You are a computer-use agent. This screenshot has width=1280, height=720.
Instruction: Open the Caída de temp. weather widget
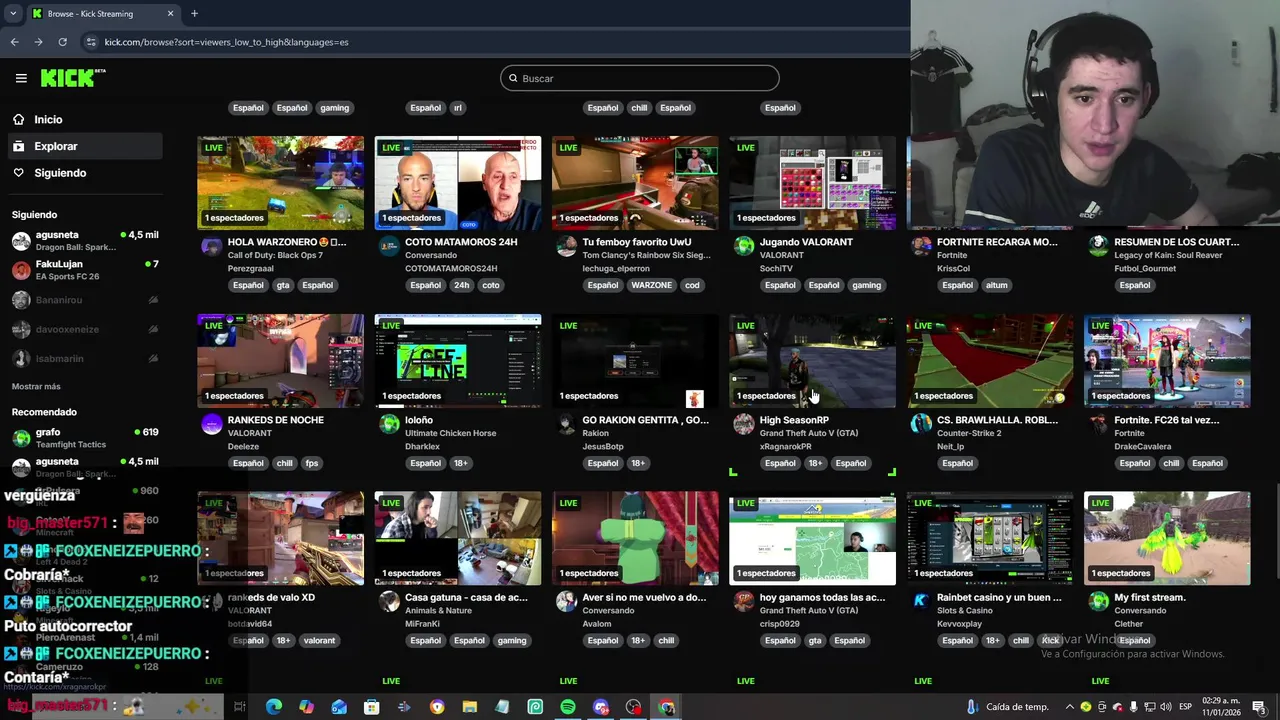pyautogui.click(x=1008, y=707)
